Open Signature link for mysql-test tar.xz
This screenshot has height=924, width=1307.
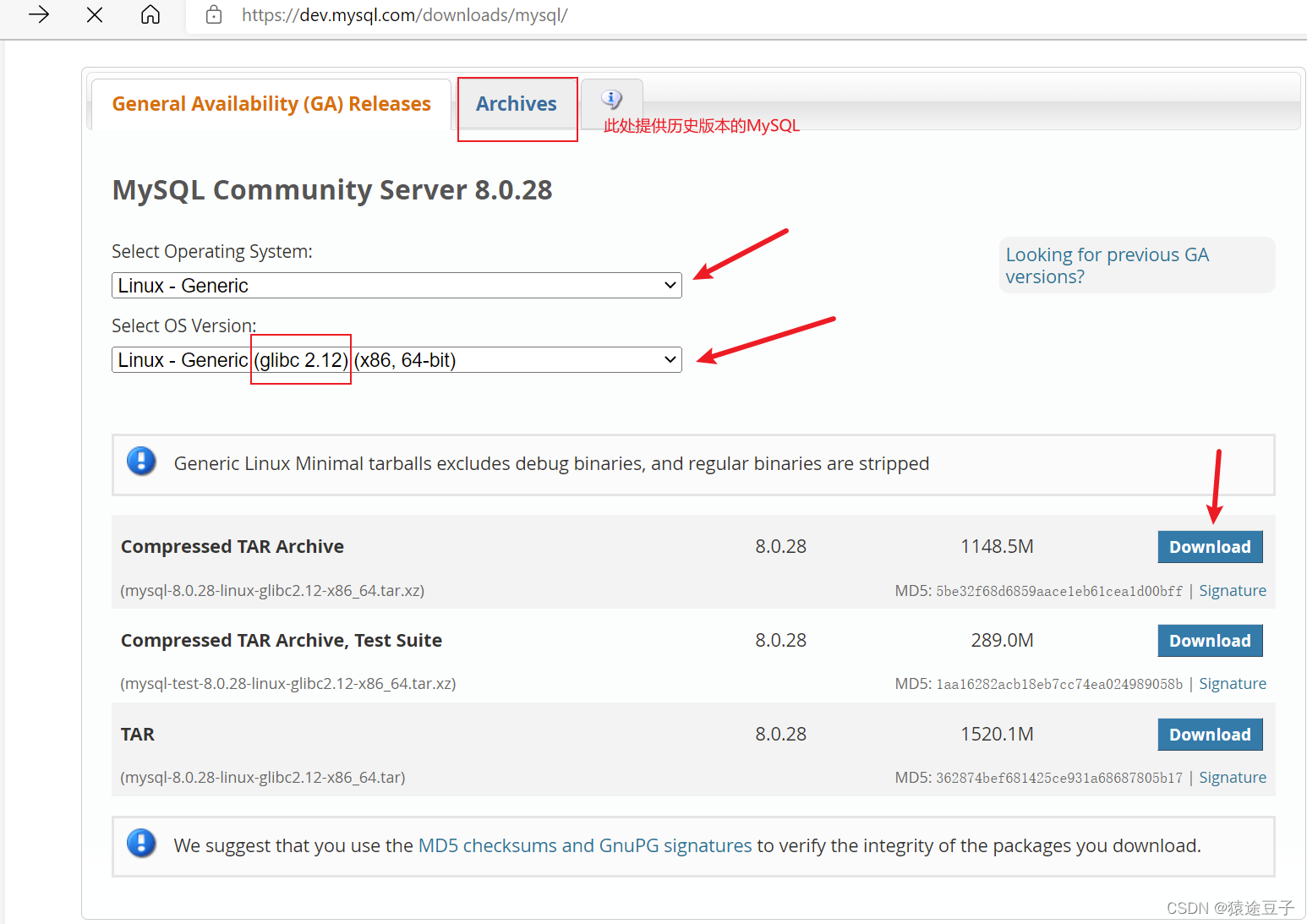[x=1233, y=684]
